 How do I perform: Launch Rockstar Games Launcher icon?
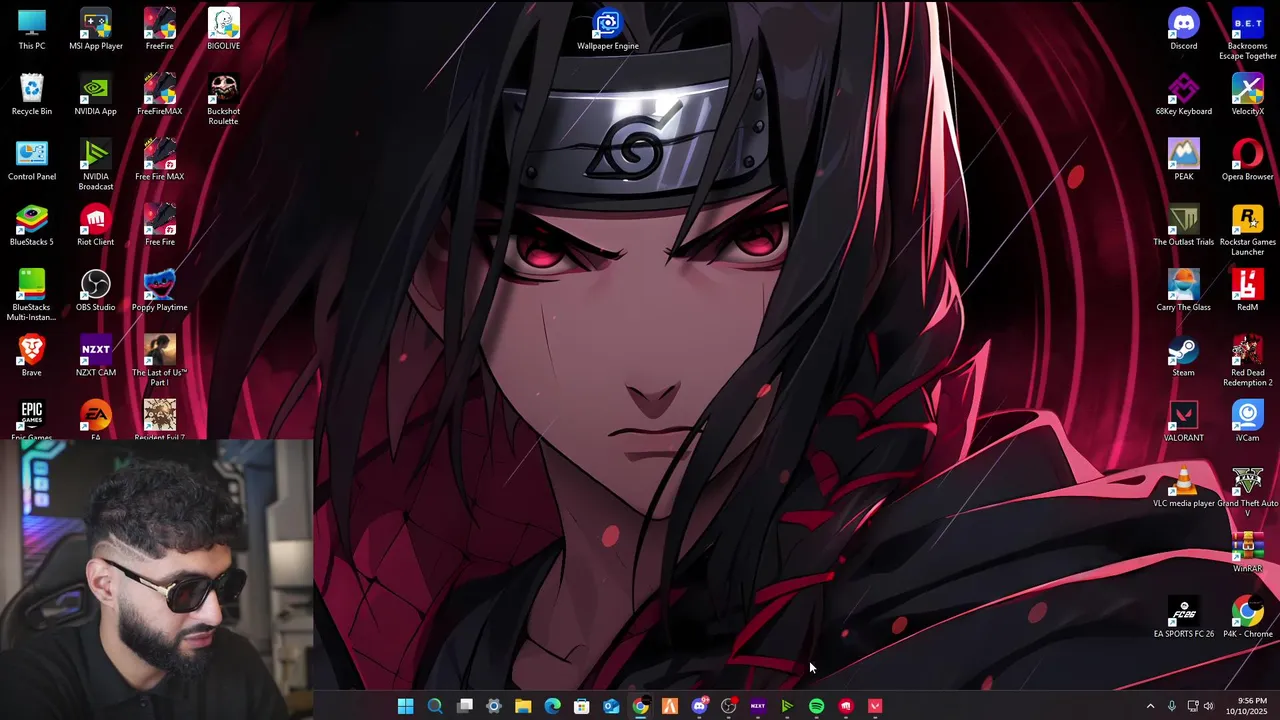coord(1248,230)
